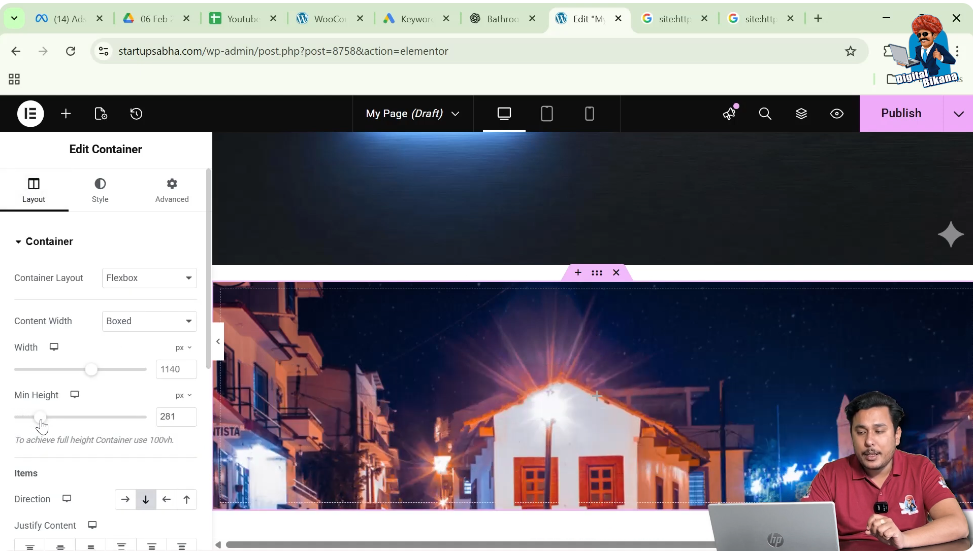
Task: Open the Structure layers icon
Action: 801,114
